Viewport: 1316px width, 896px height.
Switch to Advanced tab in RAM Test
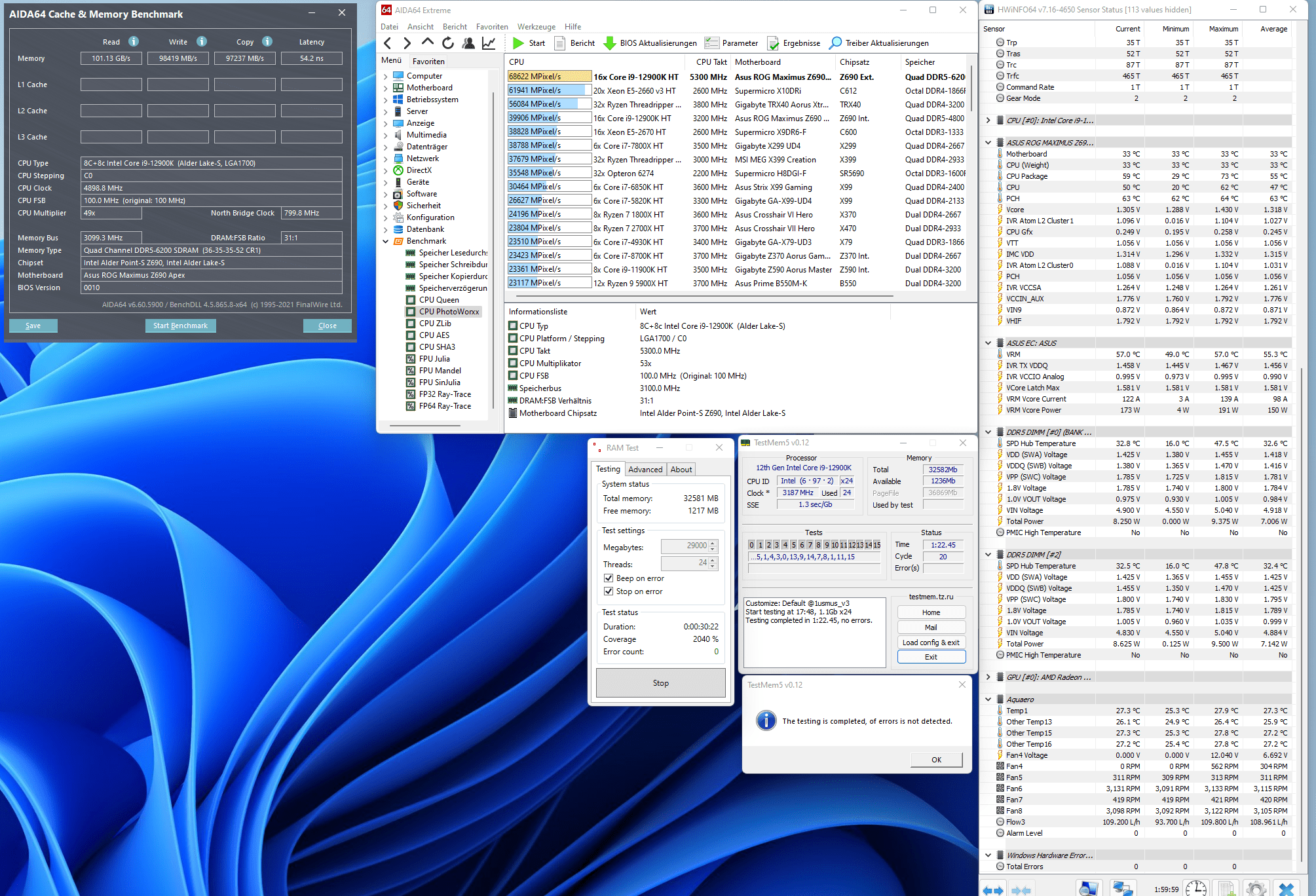[x=645, y=470]
